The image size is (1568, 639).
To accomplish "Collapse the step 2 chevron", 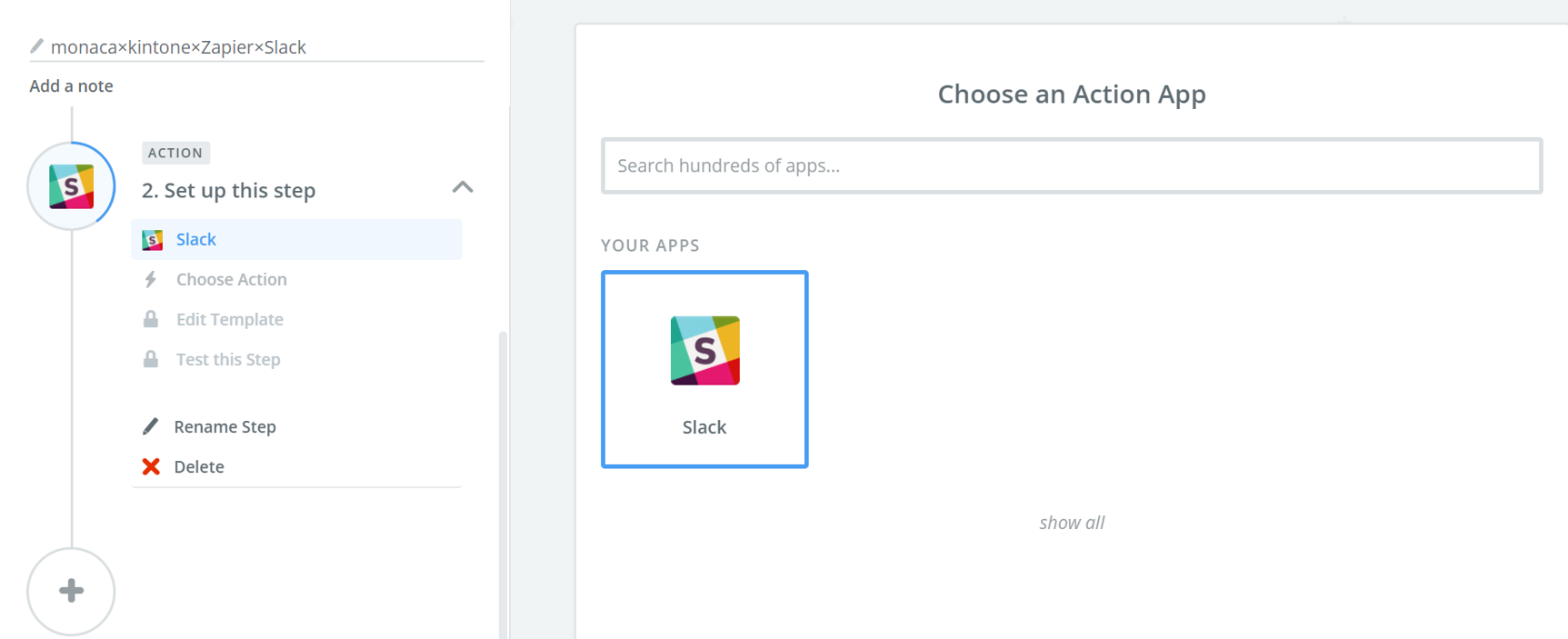I will click(463, 187).
